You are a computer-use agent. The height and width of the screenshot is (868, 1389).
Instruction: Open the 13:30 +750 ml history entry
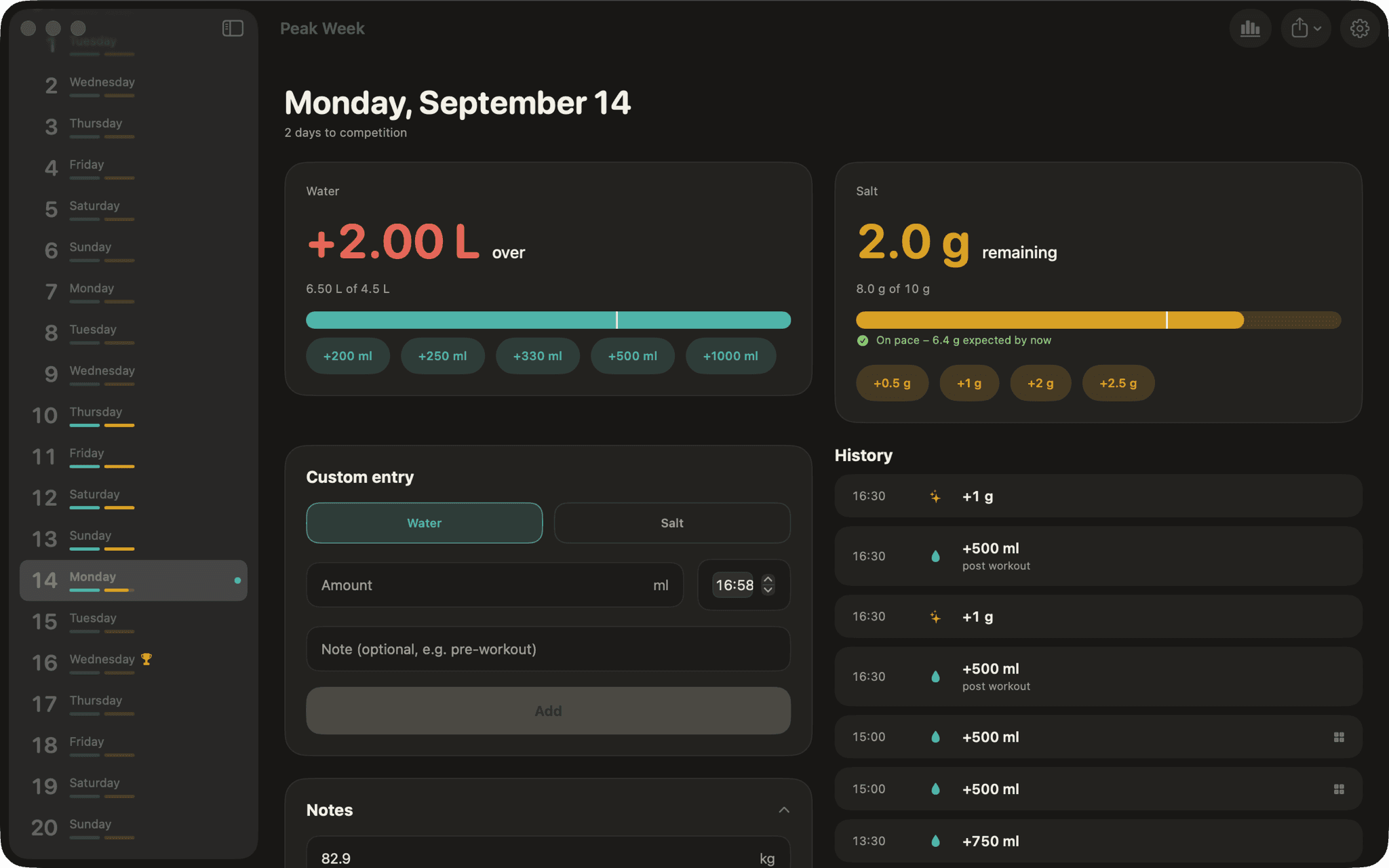click(x=1098, y=841)
